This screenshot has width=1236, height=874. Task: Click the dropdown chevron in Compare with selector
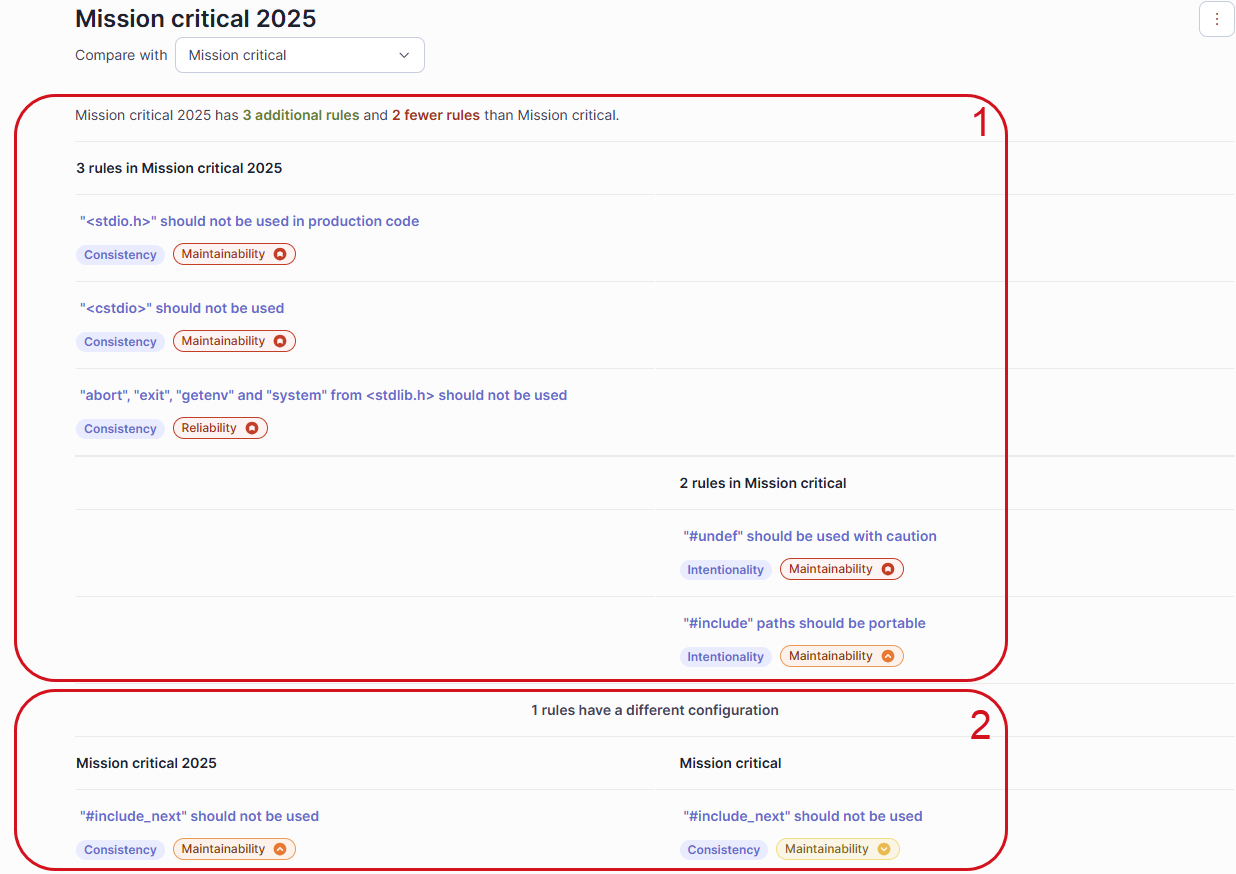click(x=404, y=55)
